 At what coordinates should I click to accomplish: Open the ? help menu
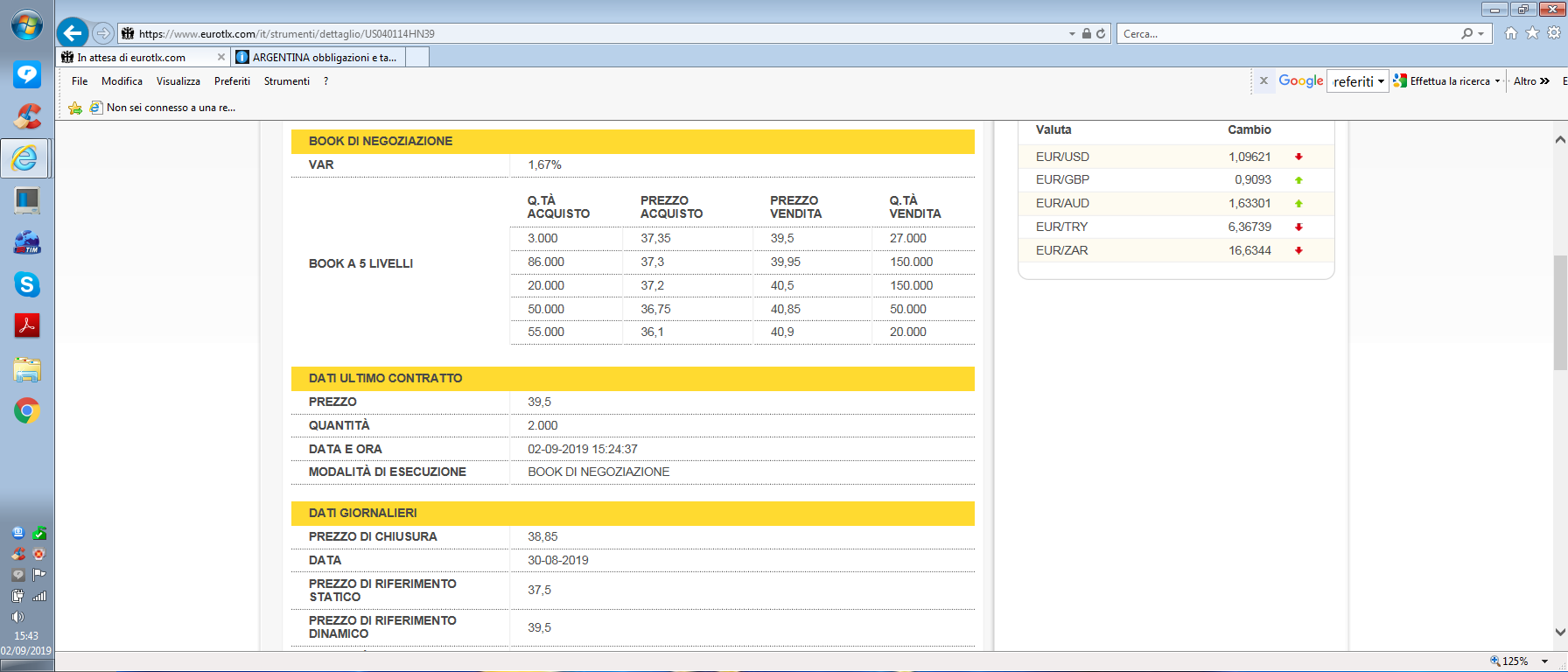coord(326,80)
